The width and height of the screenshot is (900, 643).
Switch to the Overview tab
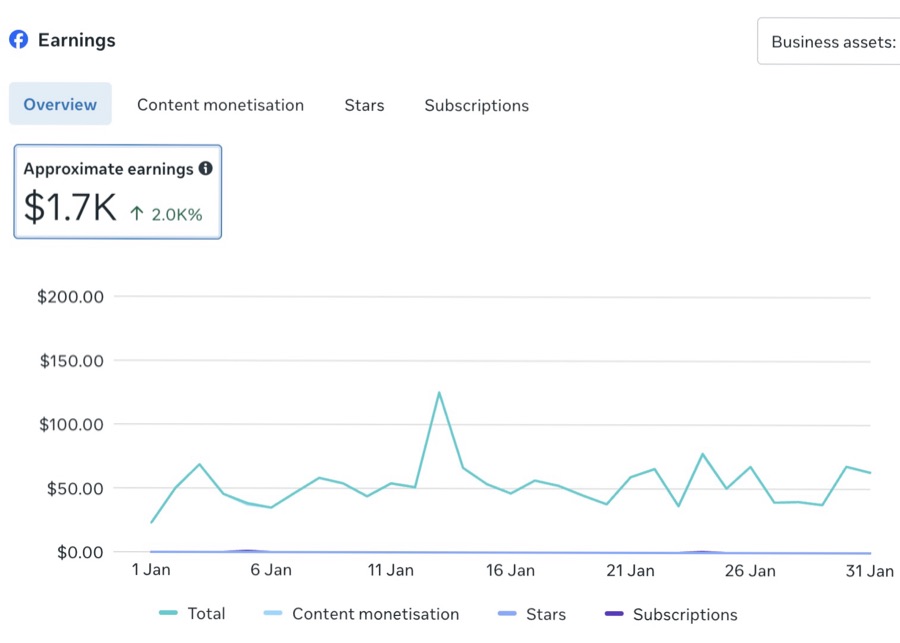tap(60, 104)
